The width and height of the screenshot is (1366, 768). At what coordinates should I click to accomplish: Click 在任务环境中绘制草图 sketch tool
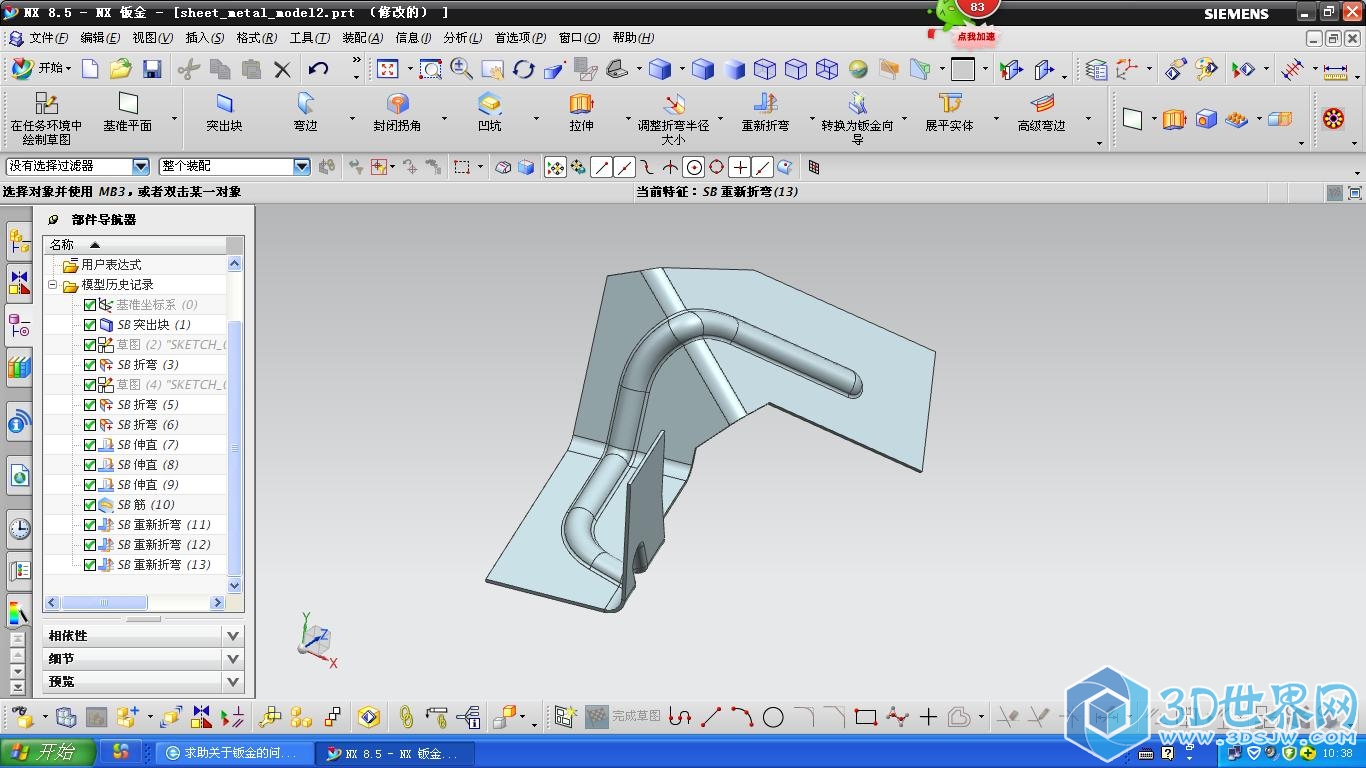tap(47, 119)
